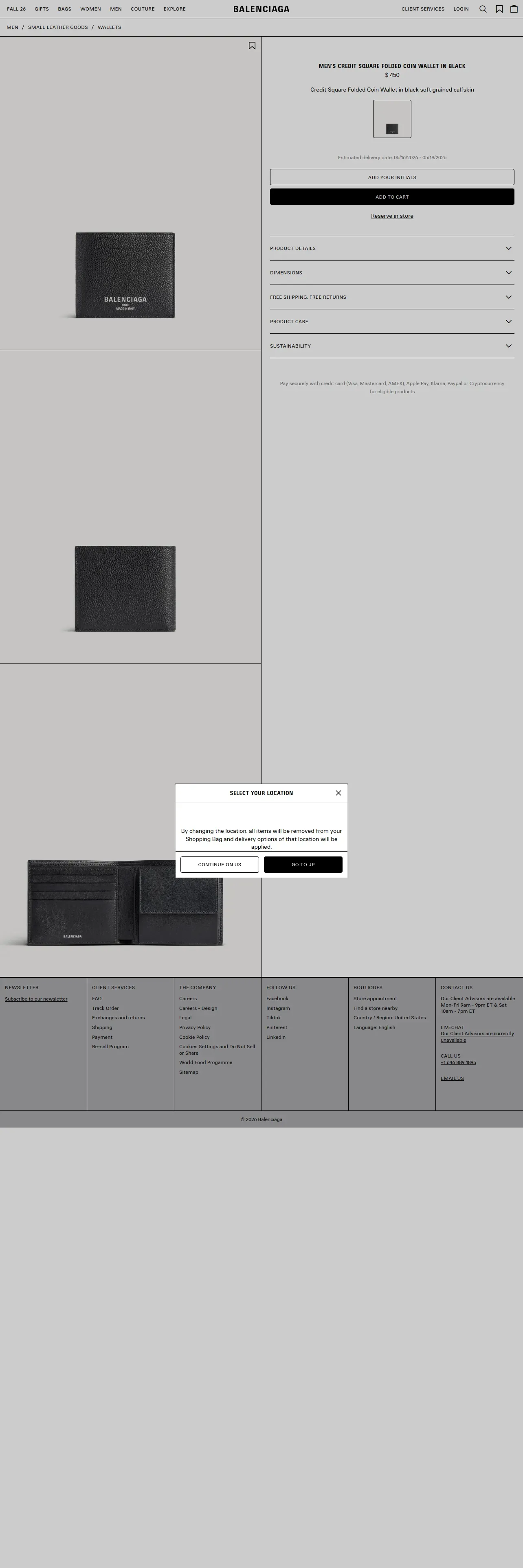Viewport: 523px width, 1568px height.
Task: Add the wallet to cart
Action: 392,197
